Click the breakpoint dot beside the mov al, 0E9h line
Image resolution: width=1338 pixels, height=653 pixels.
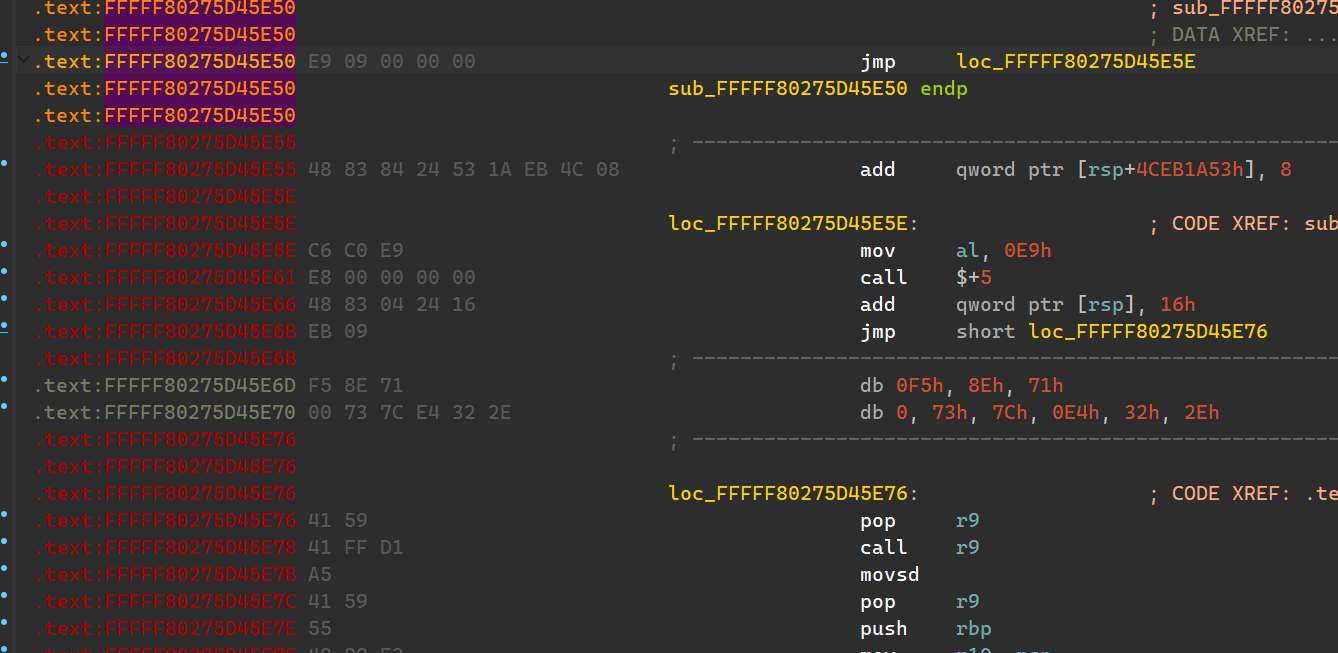pos(6,244)
